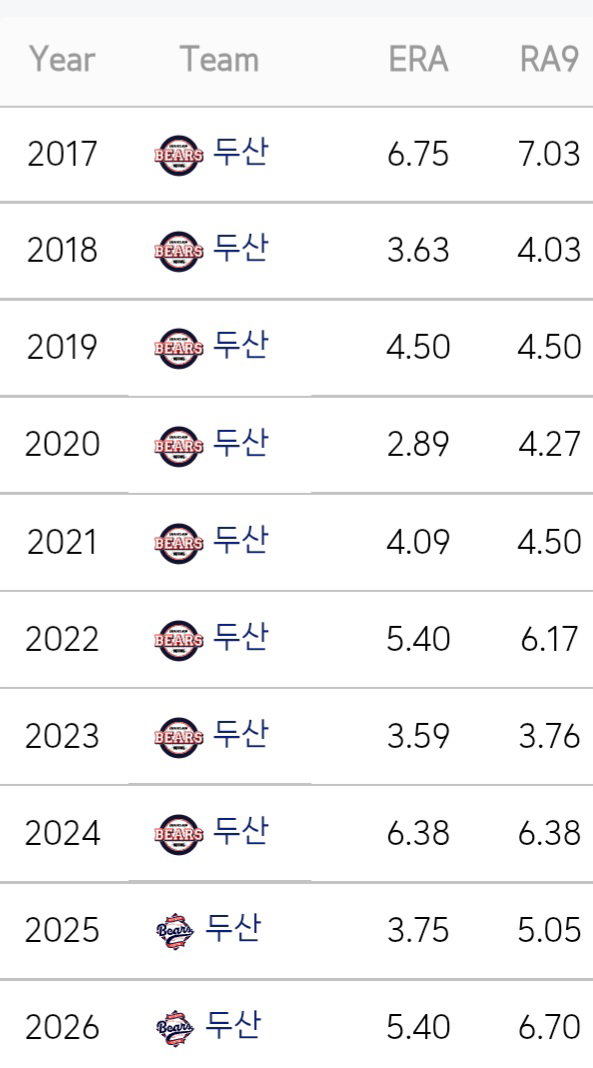Open the 두산 team link in the 2025 row
The width and height of the screenshot is (593, 1068).
232,928
